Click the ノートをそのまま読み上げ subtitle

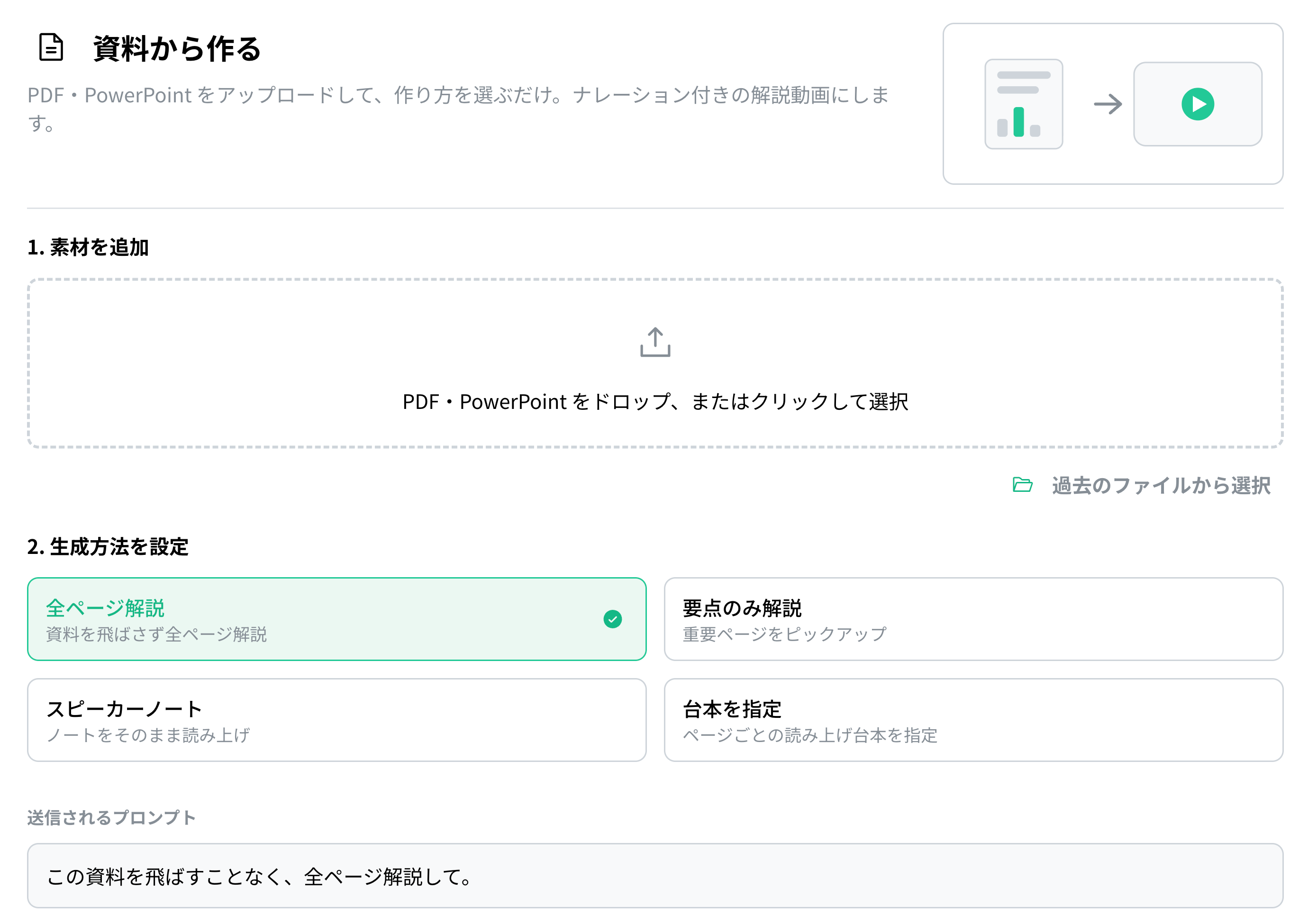[x=148, y=735]
